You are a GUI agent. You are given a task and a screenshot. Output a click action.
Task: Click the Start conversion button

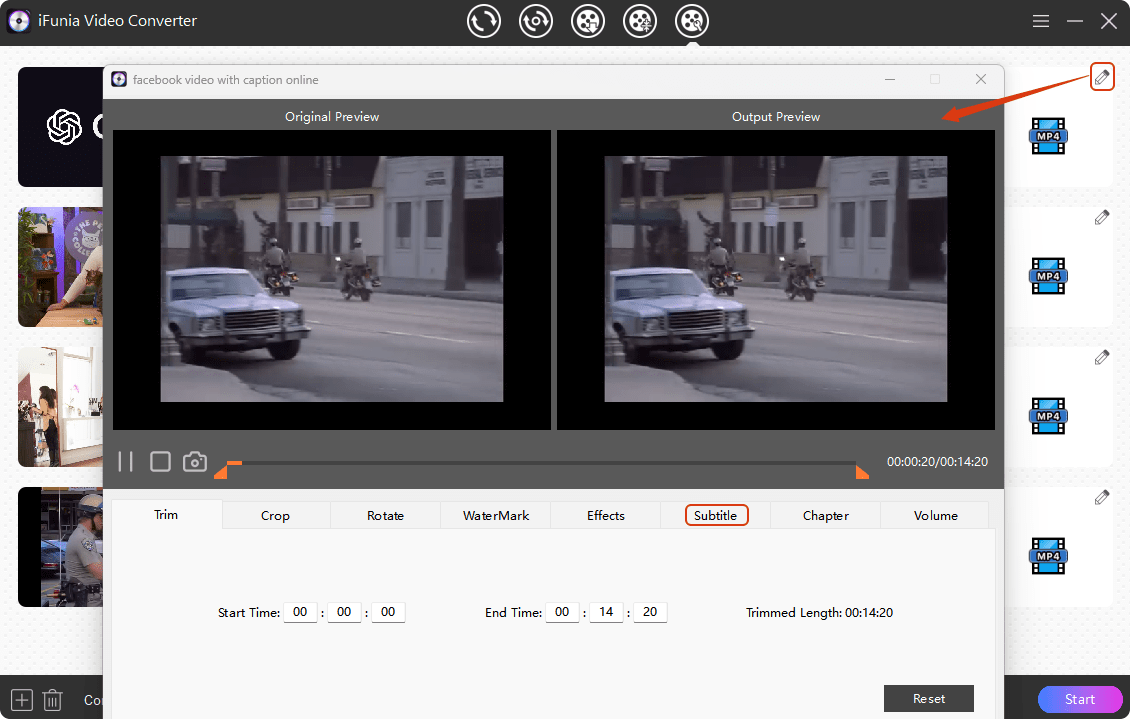(x=1080, y=699)
